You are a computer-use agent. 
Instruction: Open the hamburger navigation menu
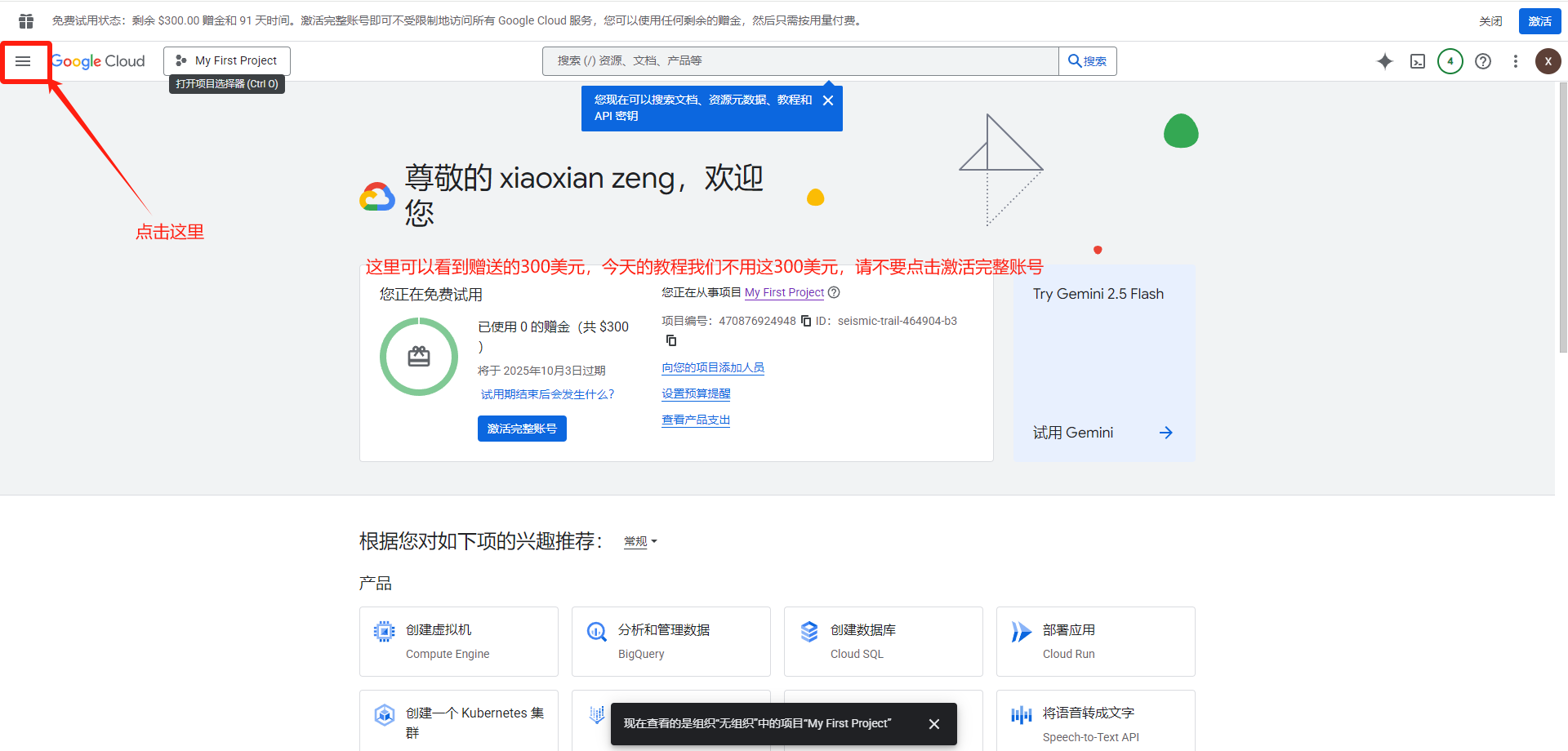pos(23,61)
